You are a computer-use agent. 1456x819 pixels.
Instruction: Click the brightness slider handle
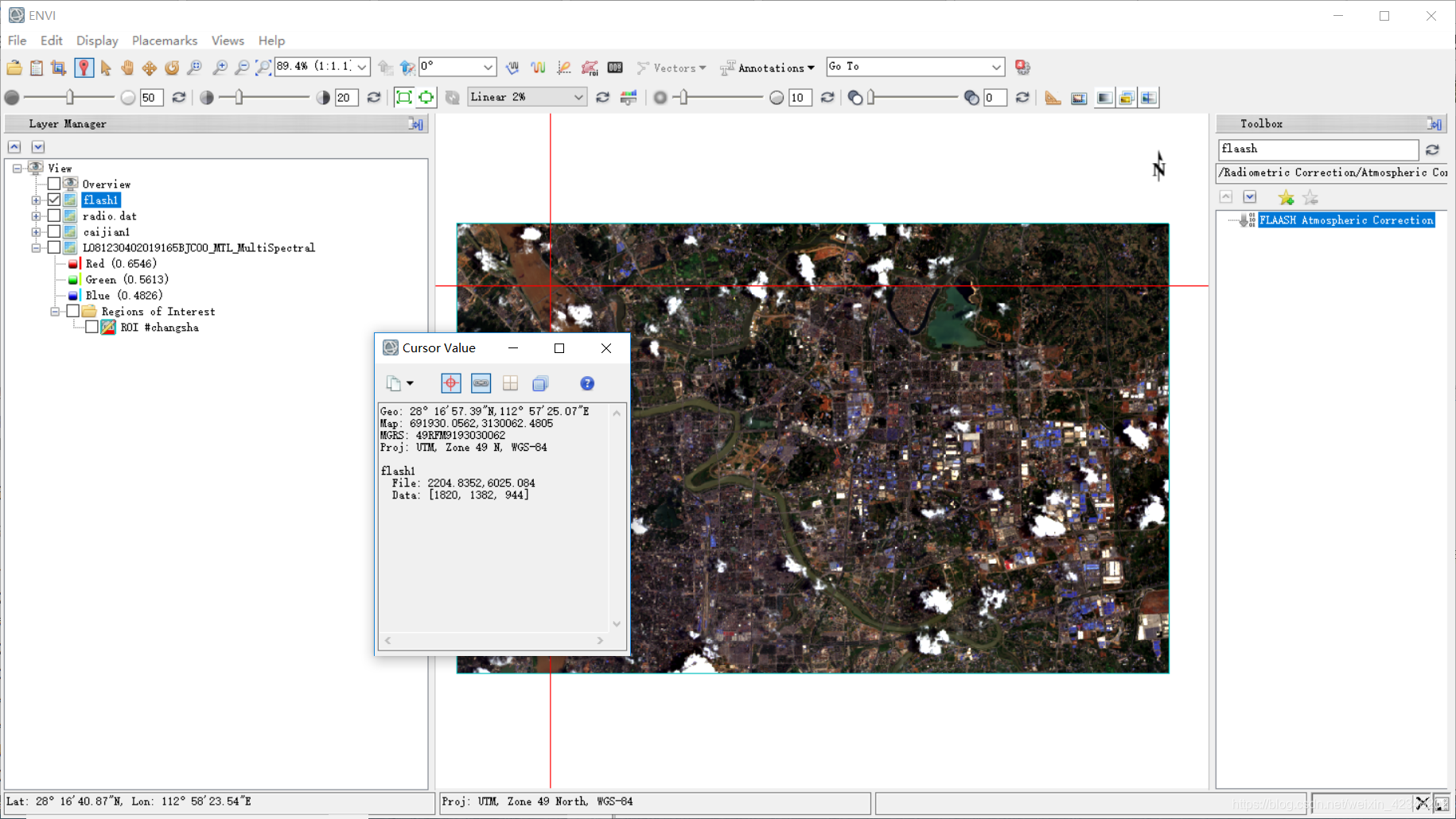point(70,97)
